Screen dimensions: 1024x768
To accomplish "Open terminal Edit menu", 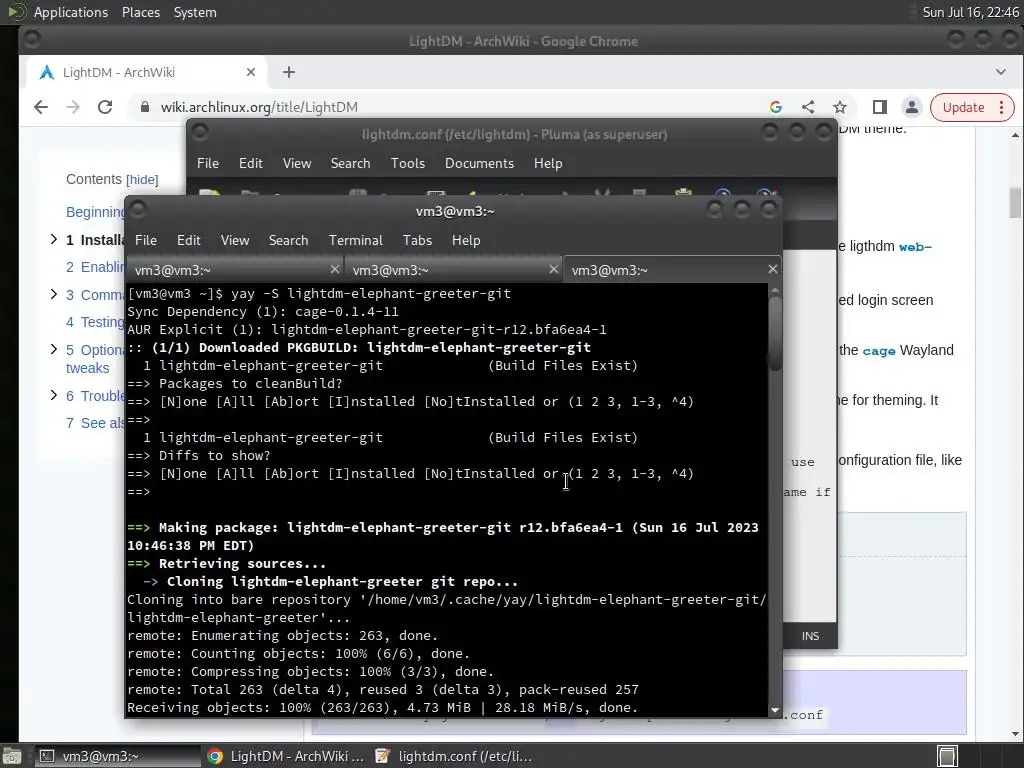I will click(188, 240).
